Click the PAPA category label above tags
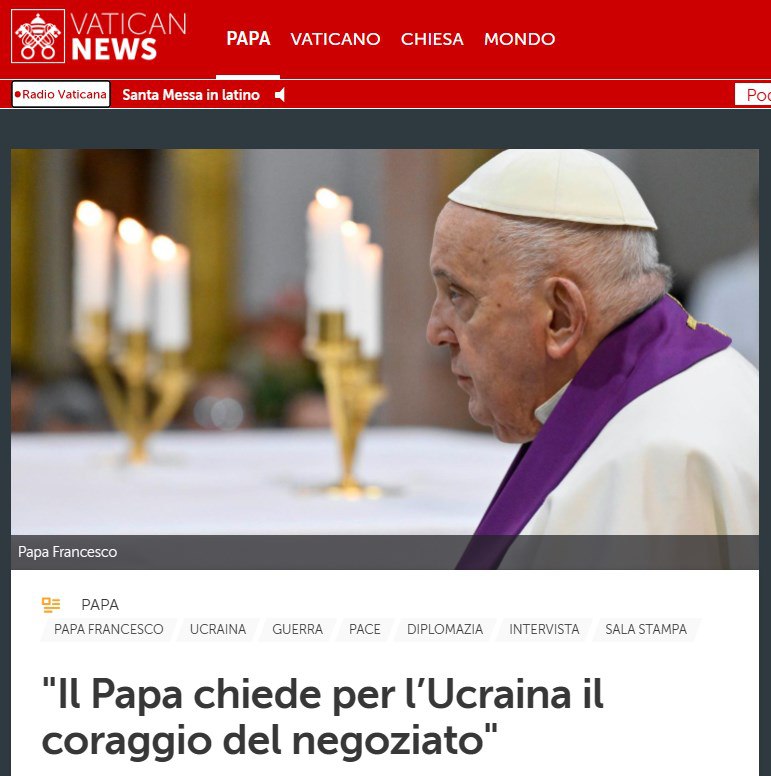771x776 pixels. 100,605
